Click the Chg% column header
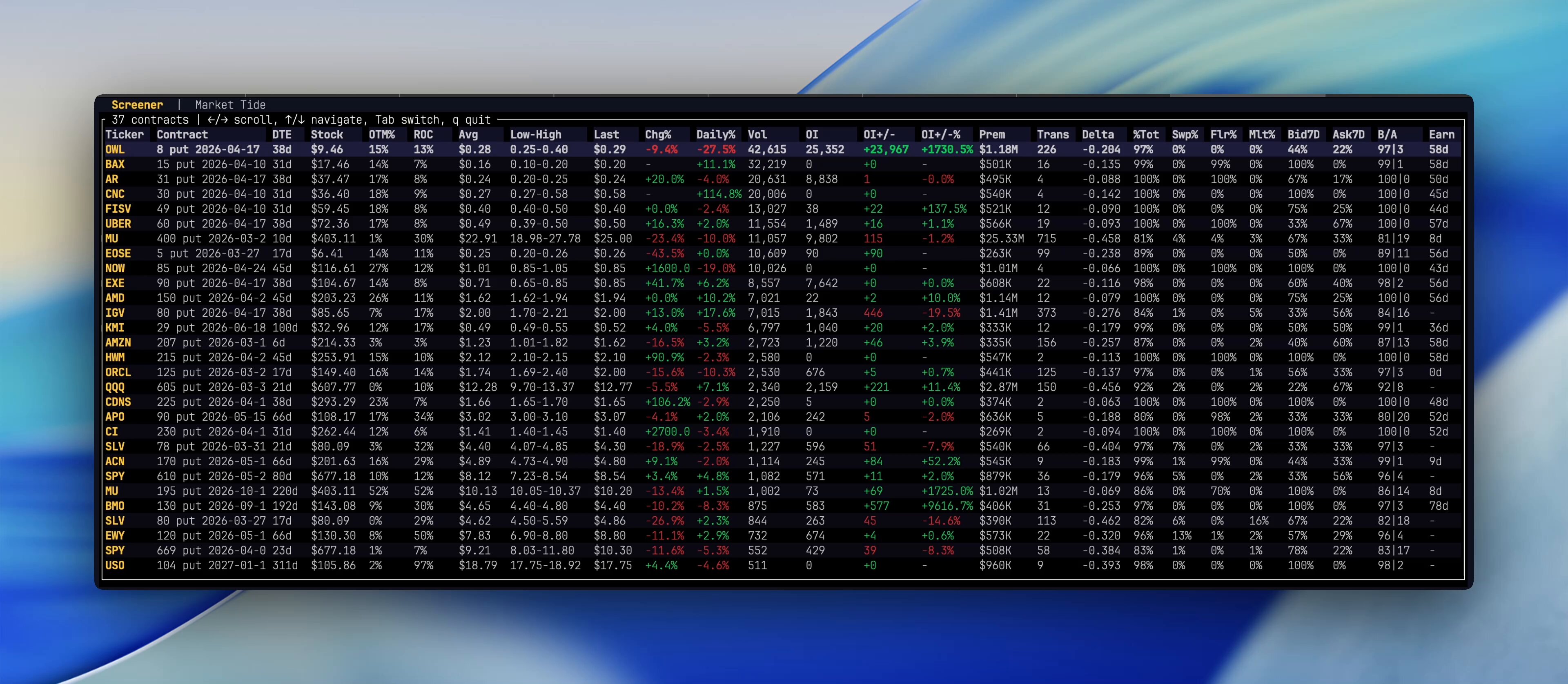1568x684 pixels. (x=657, y=135)
